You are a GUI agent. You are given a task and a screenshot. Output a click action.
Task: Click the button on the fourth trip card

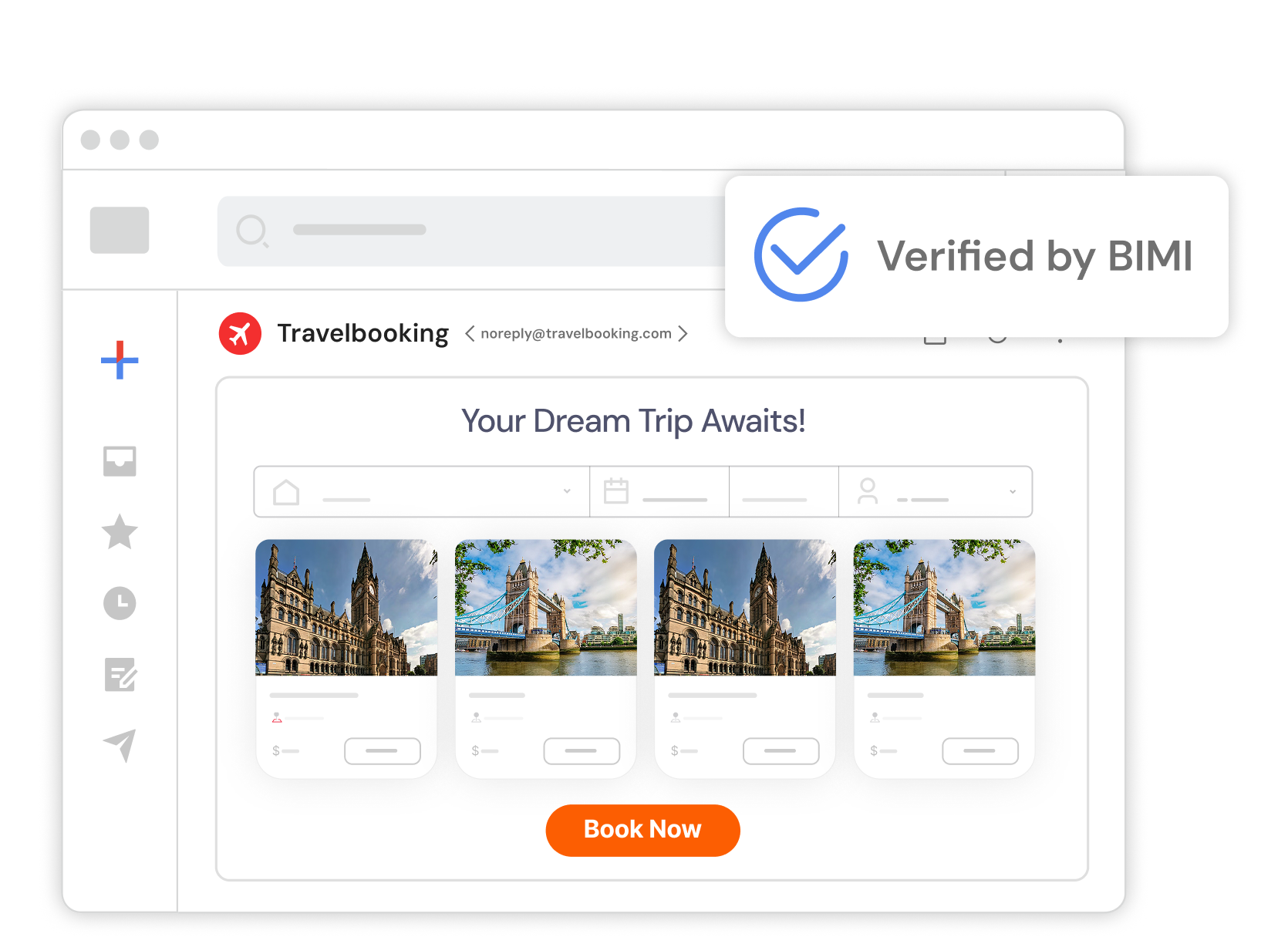click(979, 750)
